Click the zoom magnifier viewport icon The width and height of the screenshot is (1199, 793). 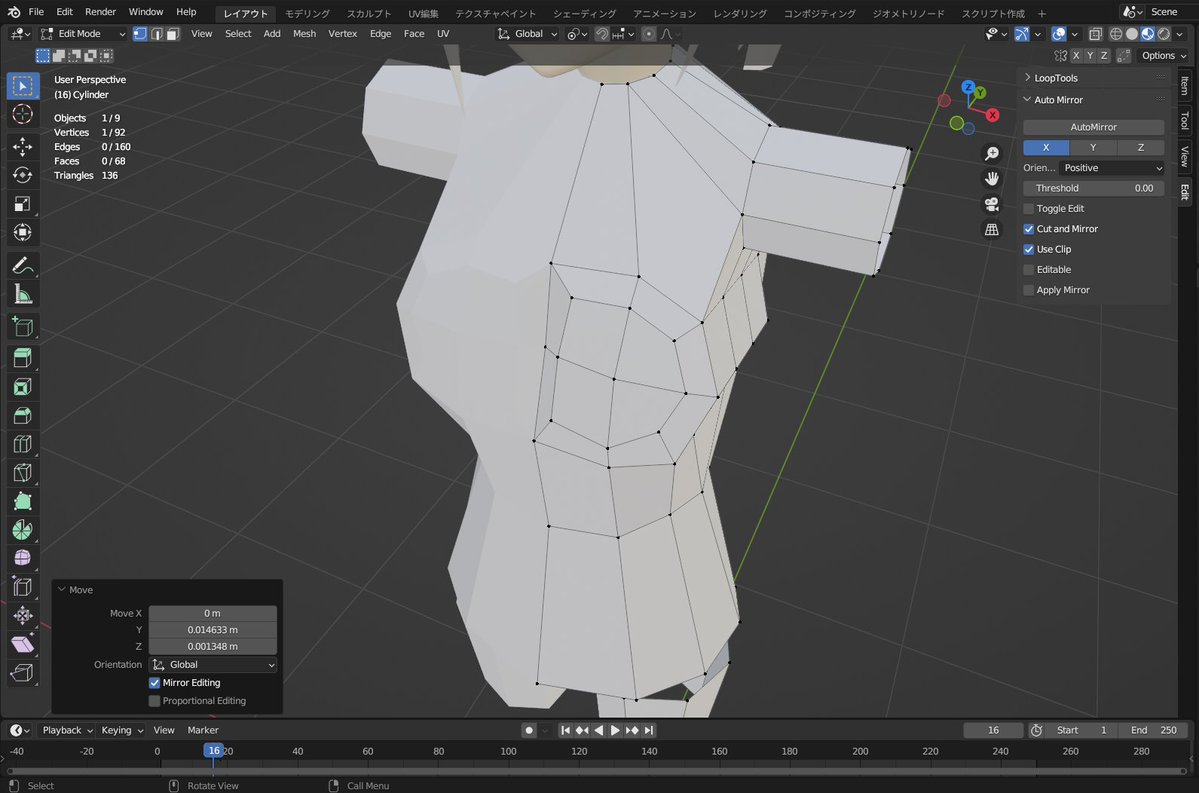(x=992, y=154)
